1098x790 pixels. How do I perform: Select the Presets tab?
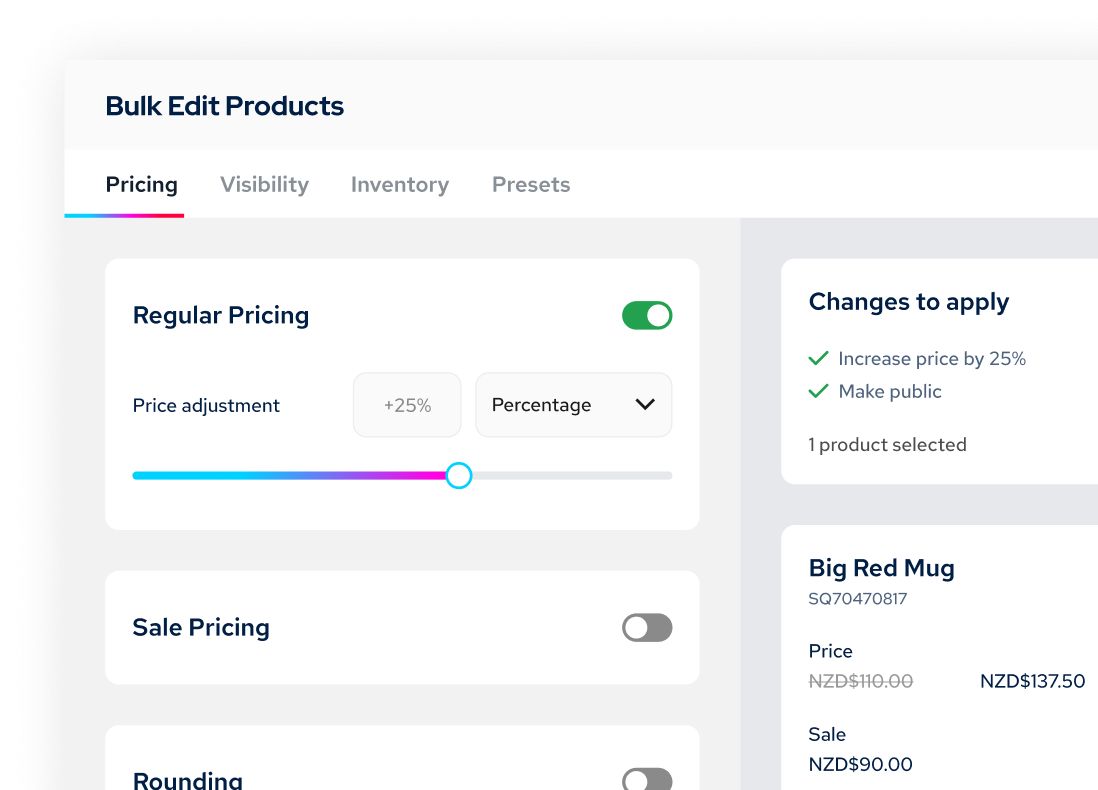pyautogui.click(x=531, y=185)
